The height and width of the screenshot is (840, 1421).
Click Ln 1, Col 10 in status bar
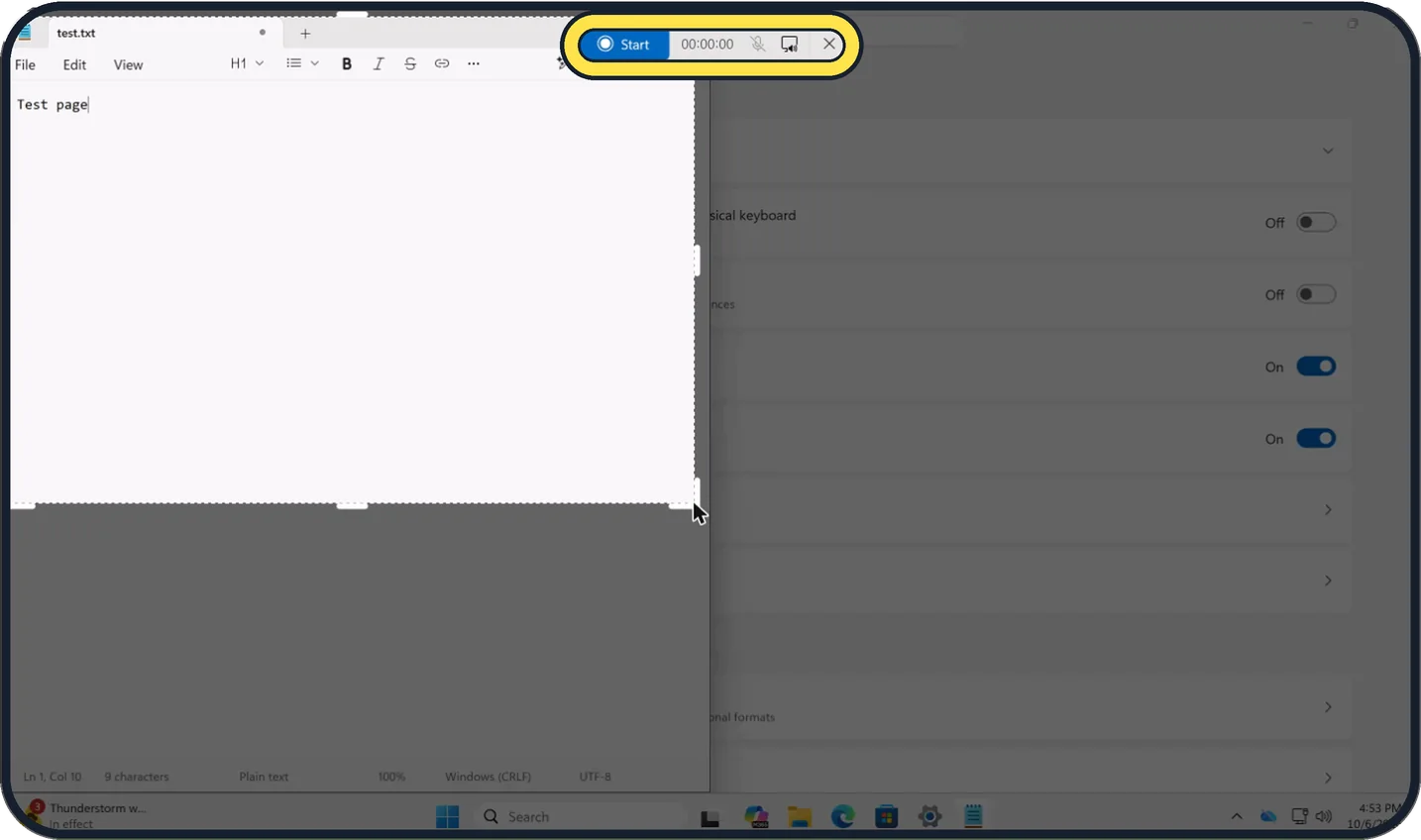click(x=53, y=777)
